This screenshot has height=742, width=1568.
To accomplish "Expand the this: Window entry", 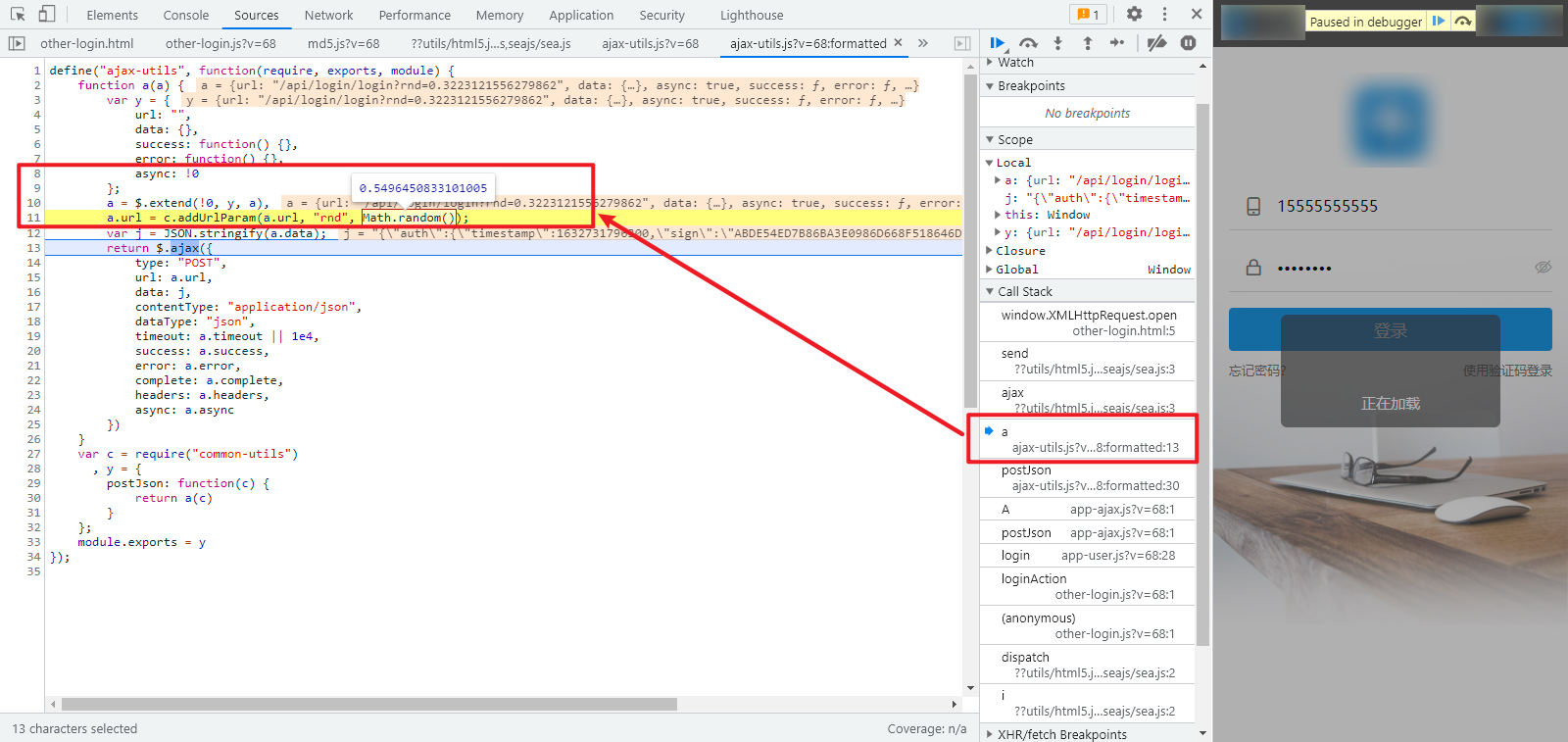I will pos(998,215).
